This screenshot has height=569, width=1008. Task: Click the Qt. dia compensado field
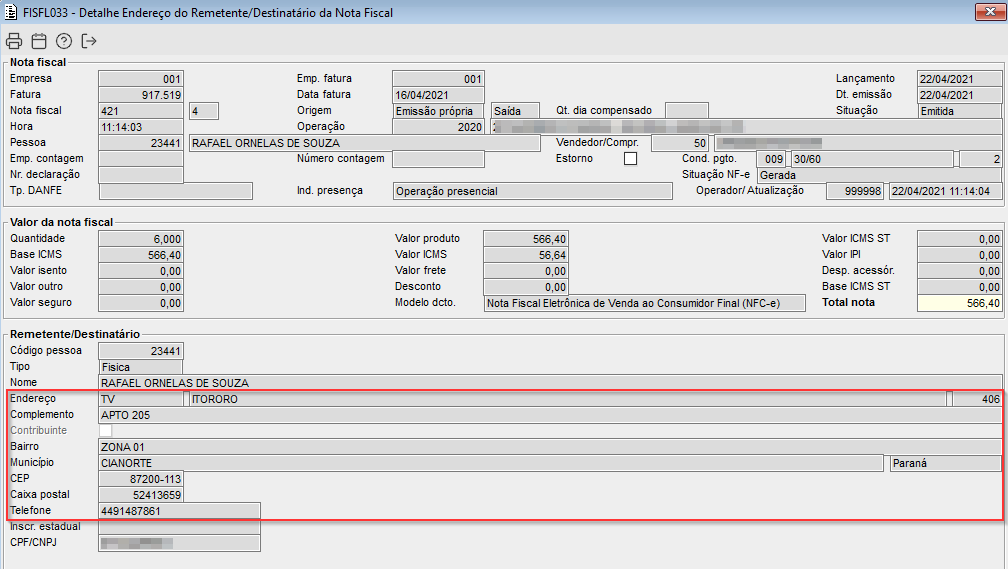(x=687, y=111)
